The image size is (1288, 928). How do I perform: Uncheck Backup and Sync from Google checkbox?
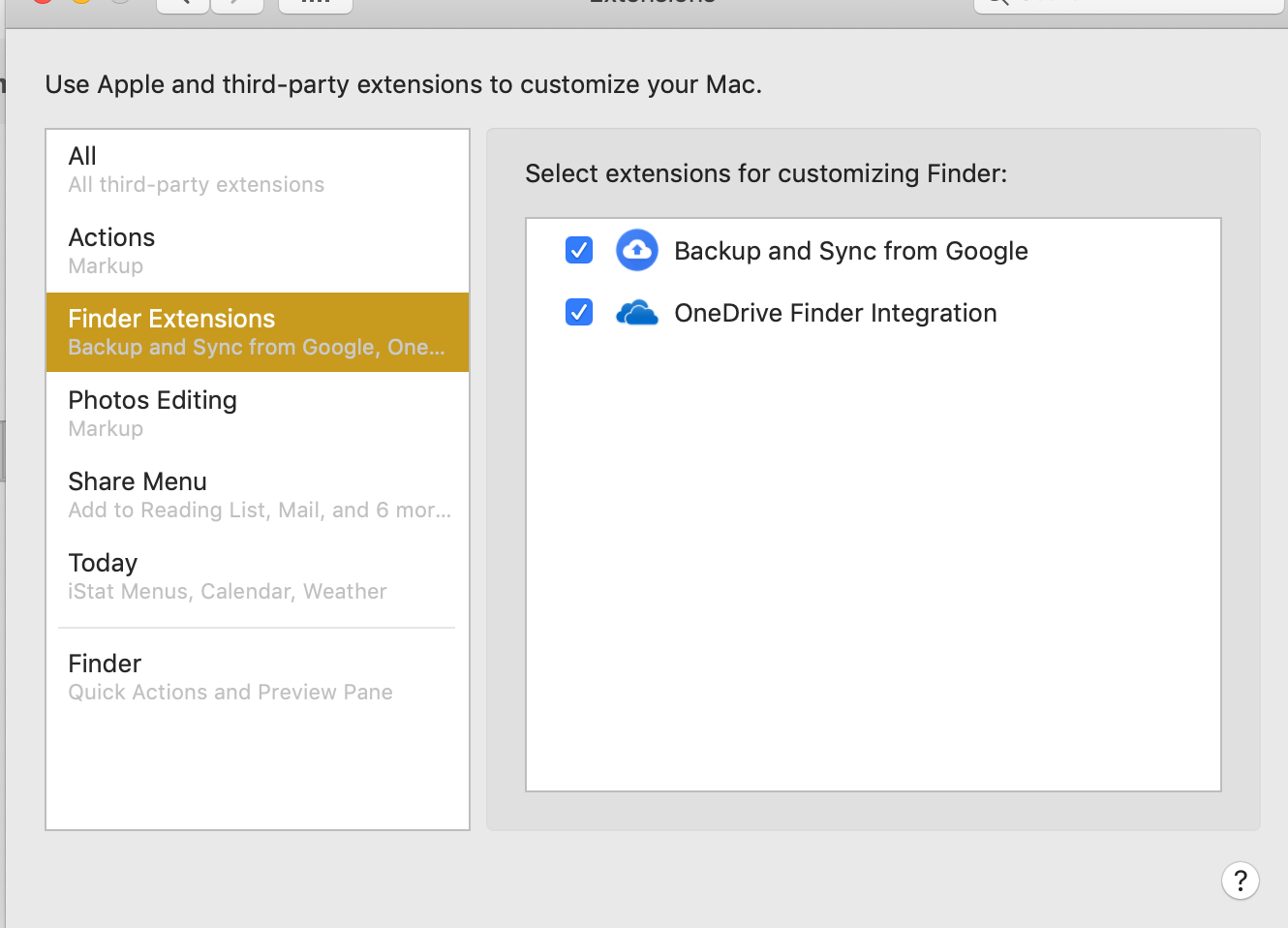(x=579, y=250)
